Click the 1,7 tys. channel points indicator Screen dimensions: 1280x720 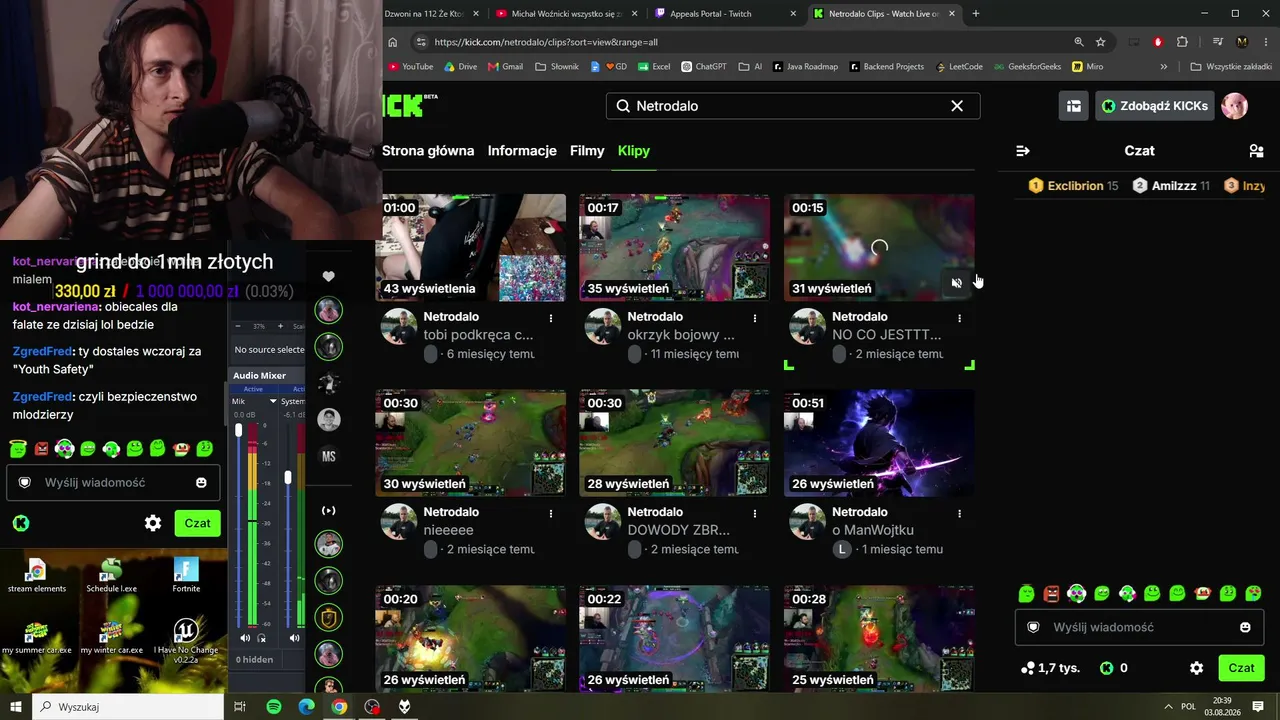pyautogui.click(x=1051, y=668)
